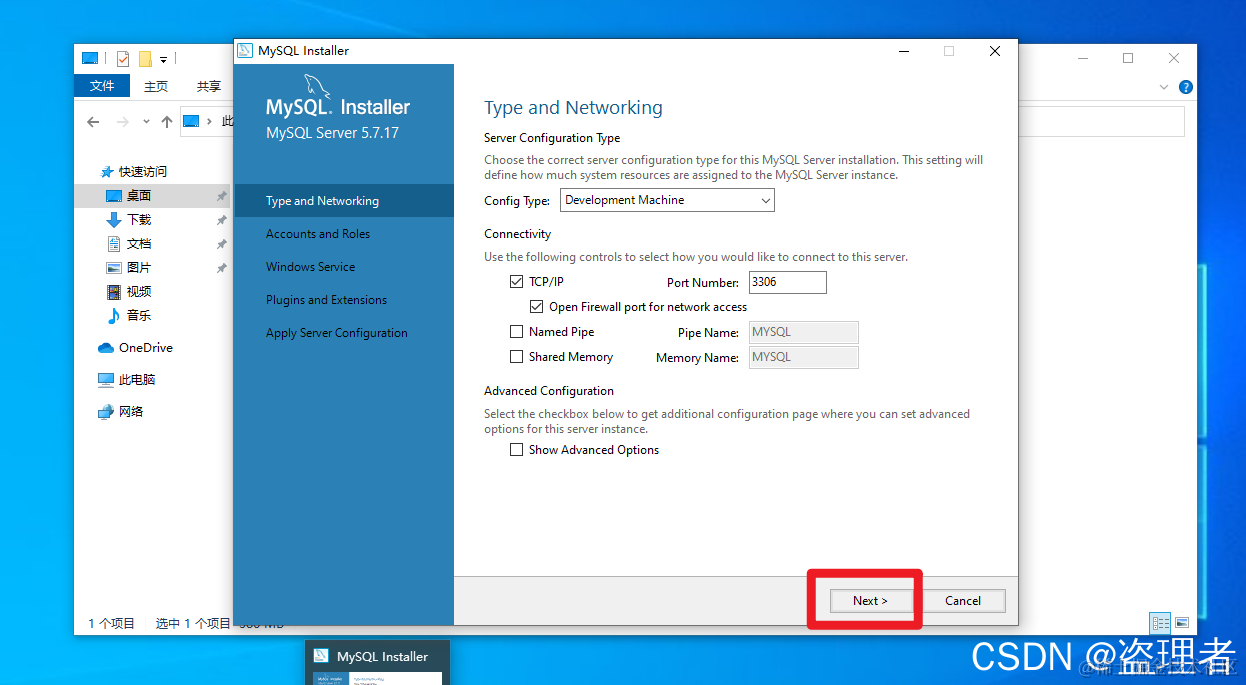Click the Memory Name field
Viewport: 1246px width, 685px height.
(804, 357)
